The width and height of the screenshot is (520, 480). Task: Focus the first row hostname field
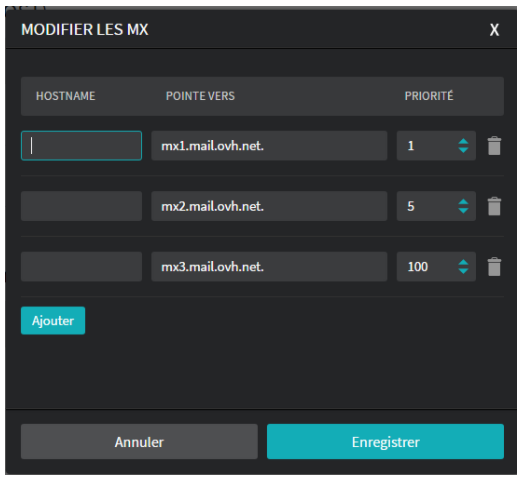[81, 146]
